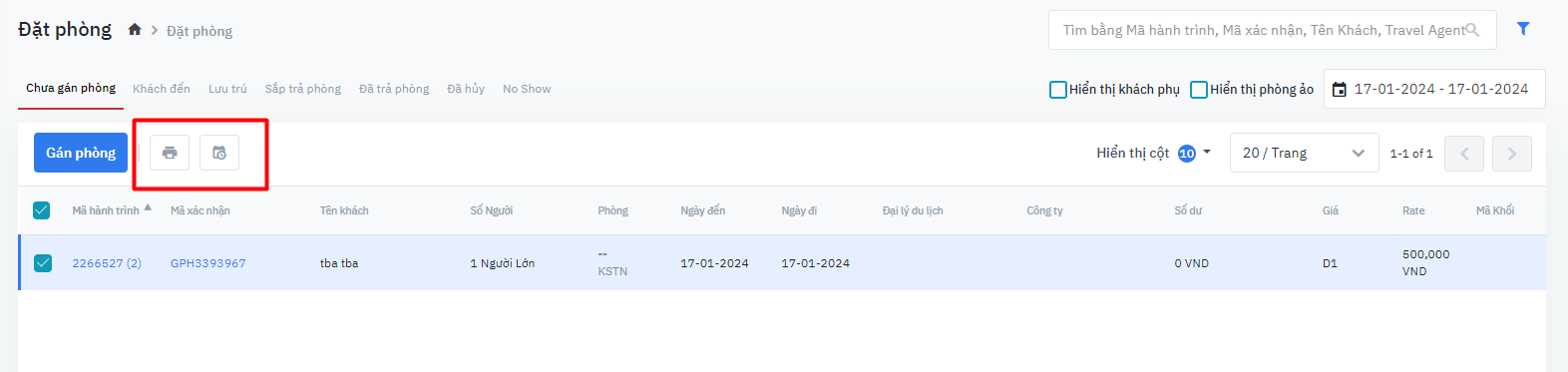Click the printer icon button
The width and height of the screenshot is (1568, 372).
170,153
